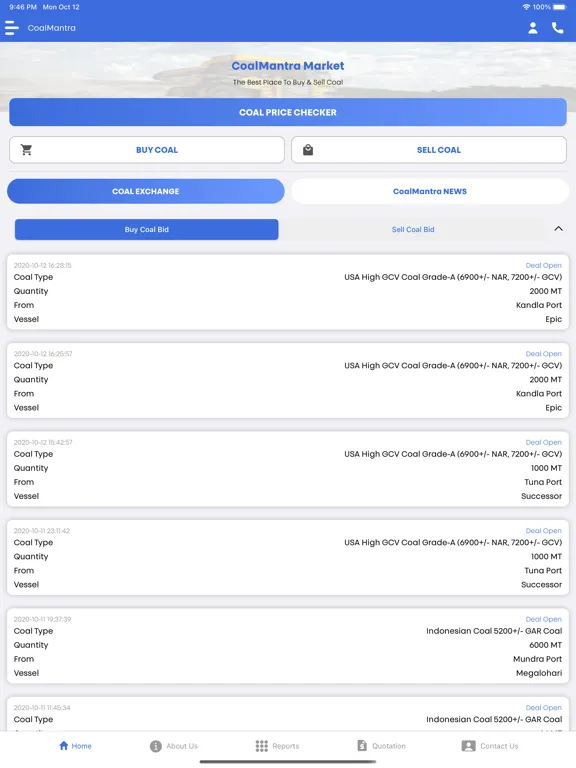The height and width of the screenshot is (768, 576).
Task: Tap the Quotation document icon
Action: 362,745
